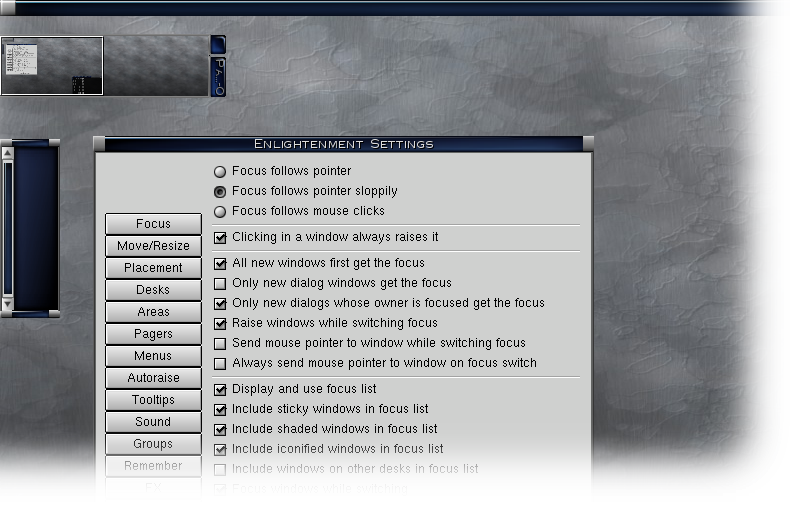Click the iconbox vertical scrollbar track
Screen dimensions: 800x525
(7, 228)
